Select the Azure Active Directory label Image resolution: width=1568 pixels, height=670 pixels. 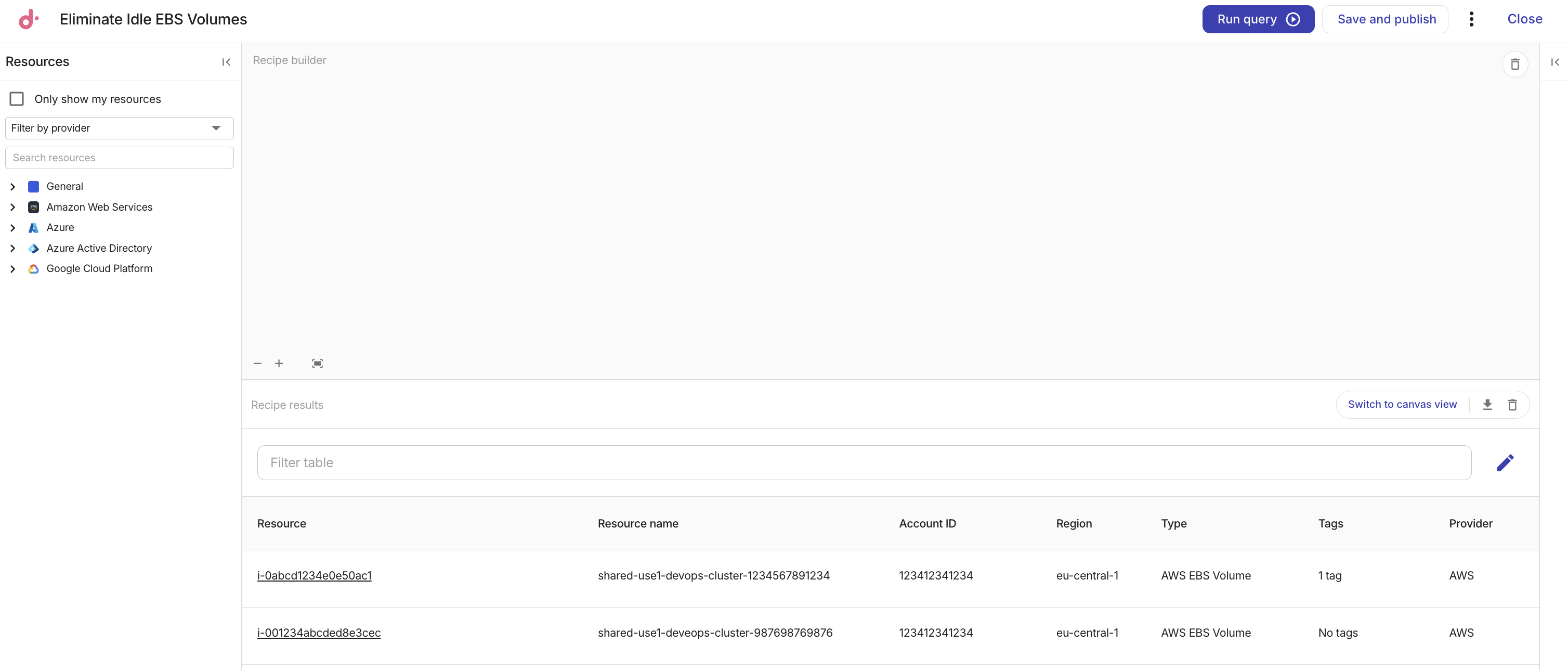coord(99,249)
